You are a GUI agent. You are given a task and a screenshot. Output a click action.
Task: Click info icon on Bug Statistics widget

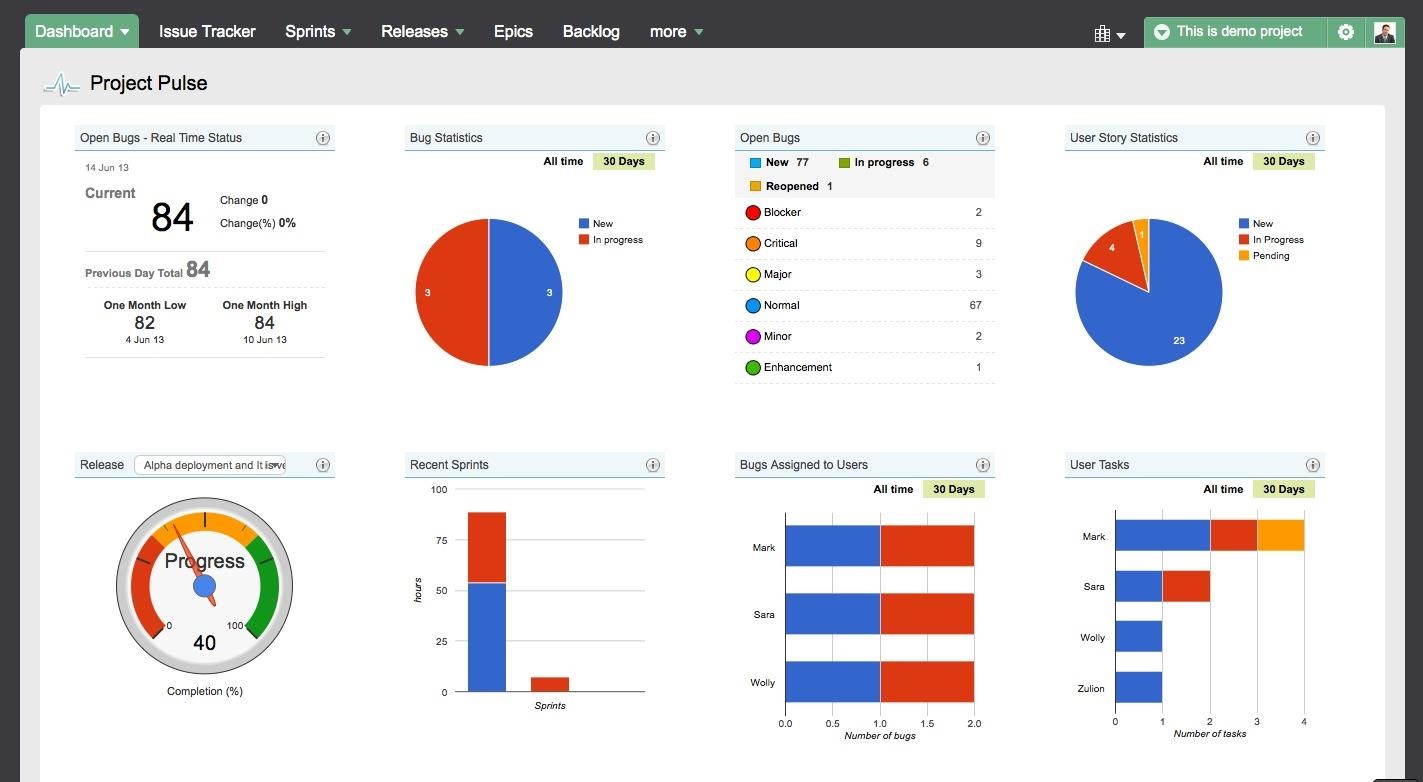(653, 138)
